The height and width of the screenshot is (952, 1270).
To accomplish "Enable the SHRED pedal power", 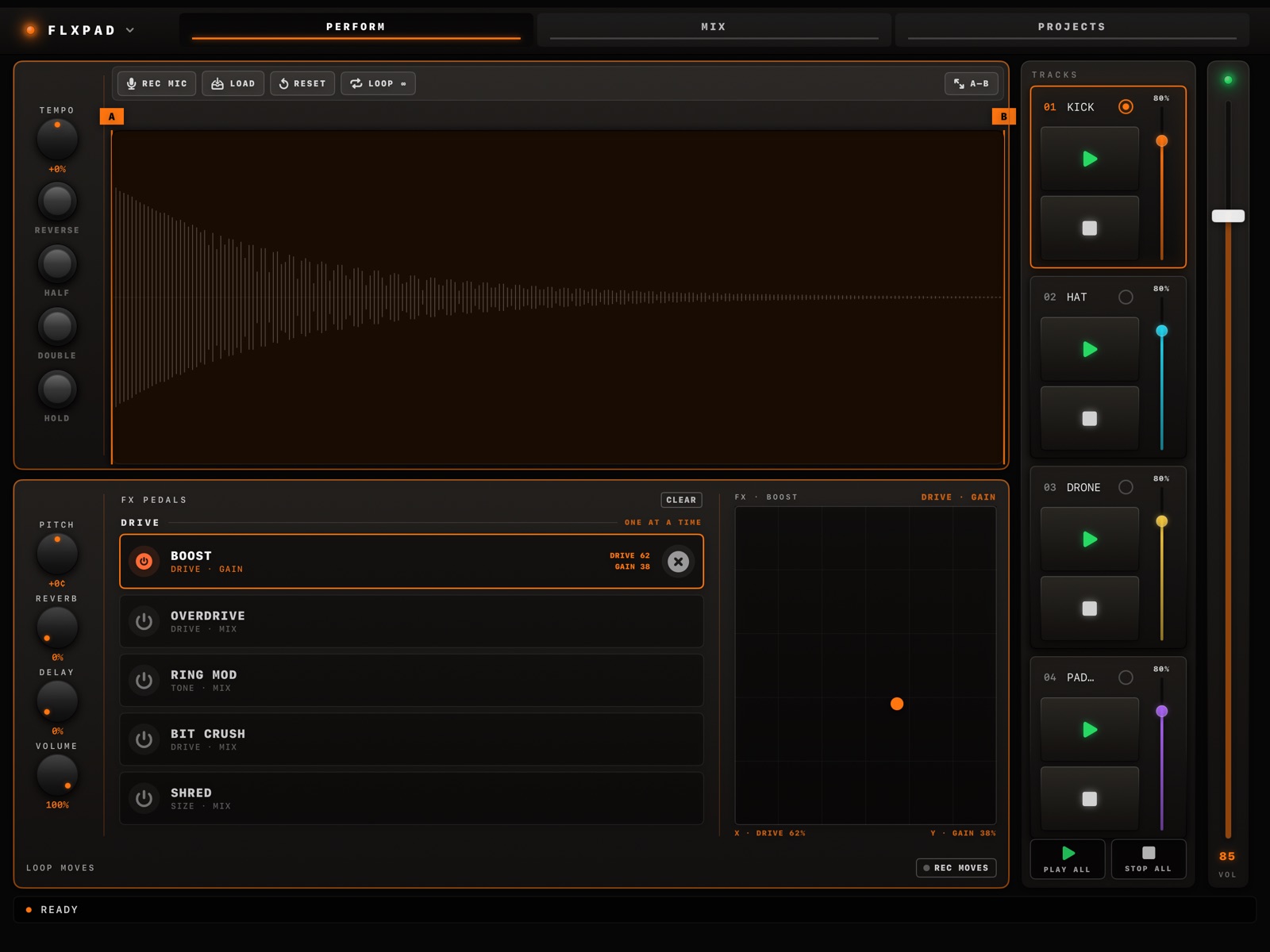I will point(144,798).
